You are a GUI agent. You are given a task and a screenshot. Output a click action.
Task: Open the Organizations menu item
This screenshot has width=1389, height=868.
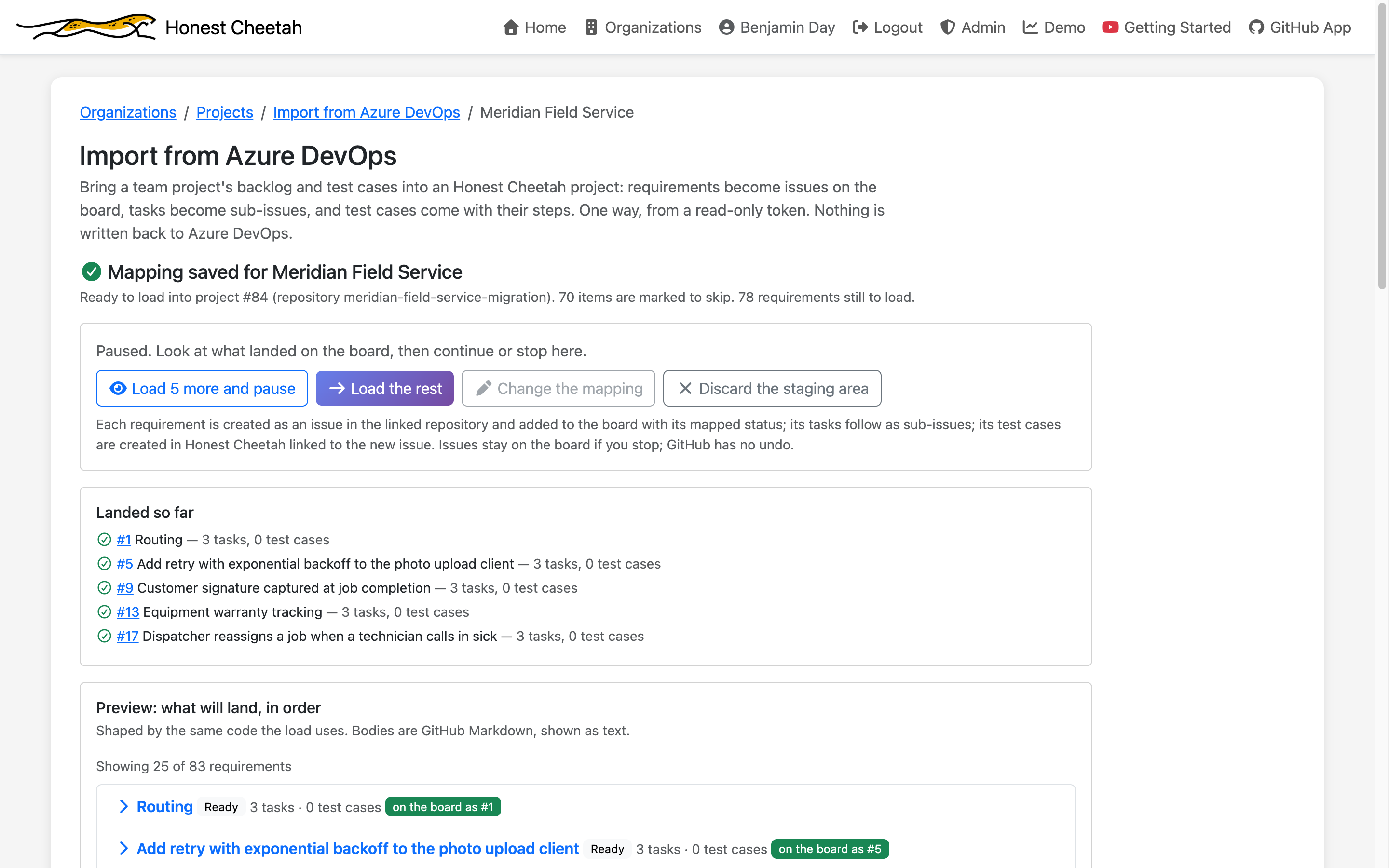click(x=643, y=27)
